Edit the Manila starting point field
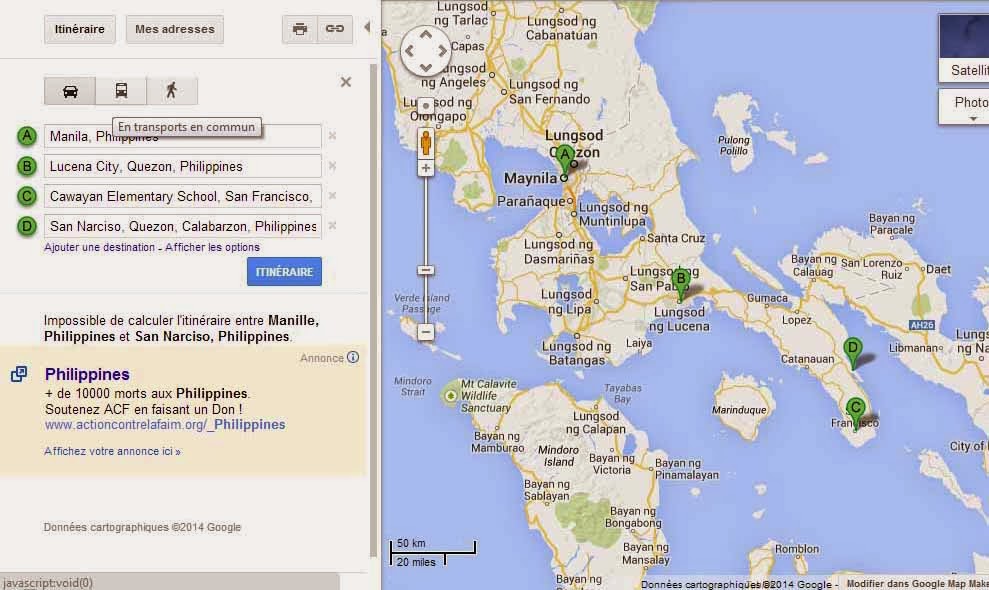 pyautogui.click(x=183, y=136)
